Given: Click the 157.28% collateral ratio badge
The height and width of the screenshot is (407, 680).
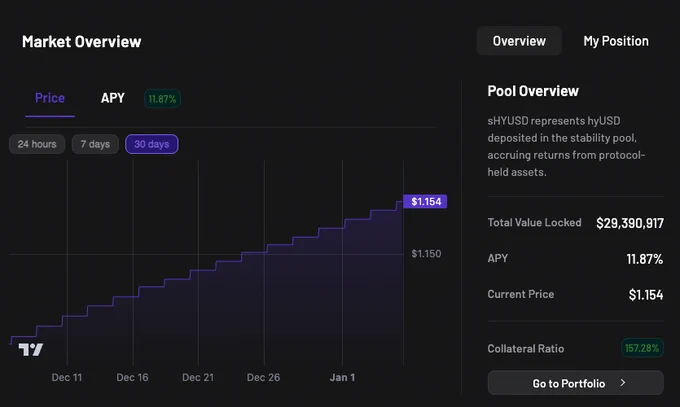Looking at the screenshot, I should [642, 348].
